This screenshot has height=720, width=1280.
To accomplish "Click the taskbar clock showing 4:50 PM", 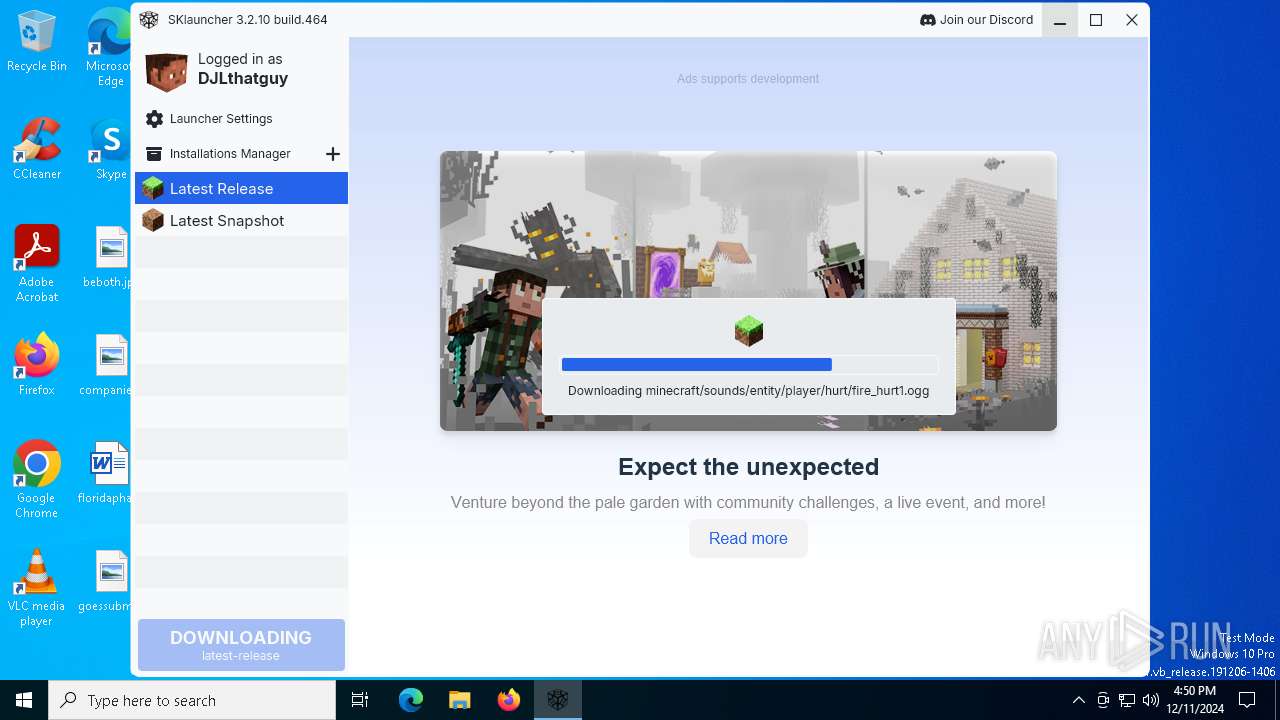I will click(1194, 700).
